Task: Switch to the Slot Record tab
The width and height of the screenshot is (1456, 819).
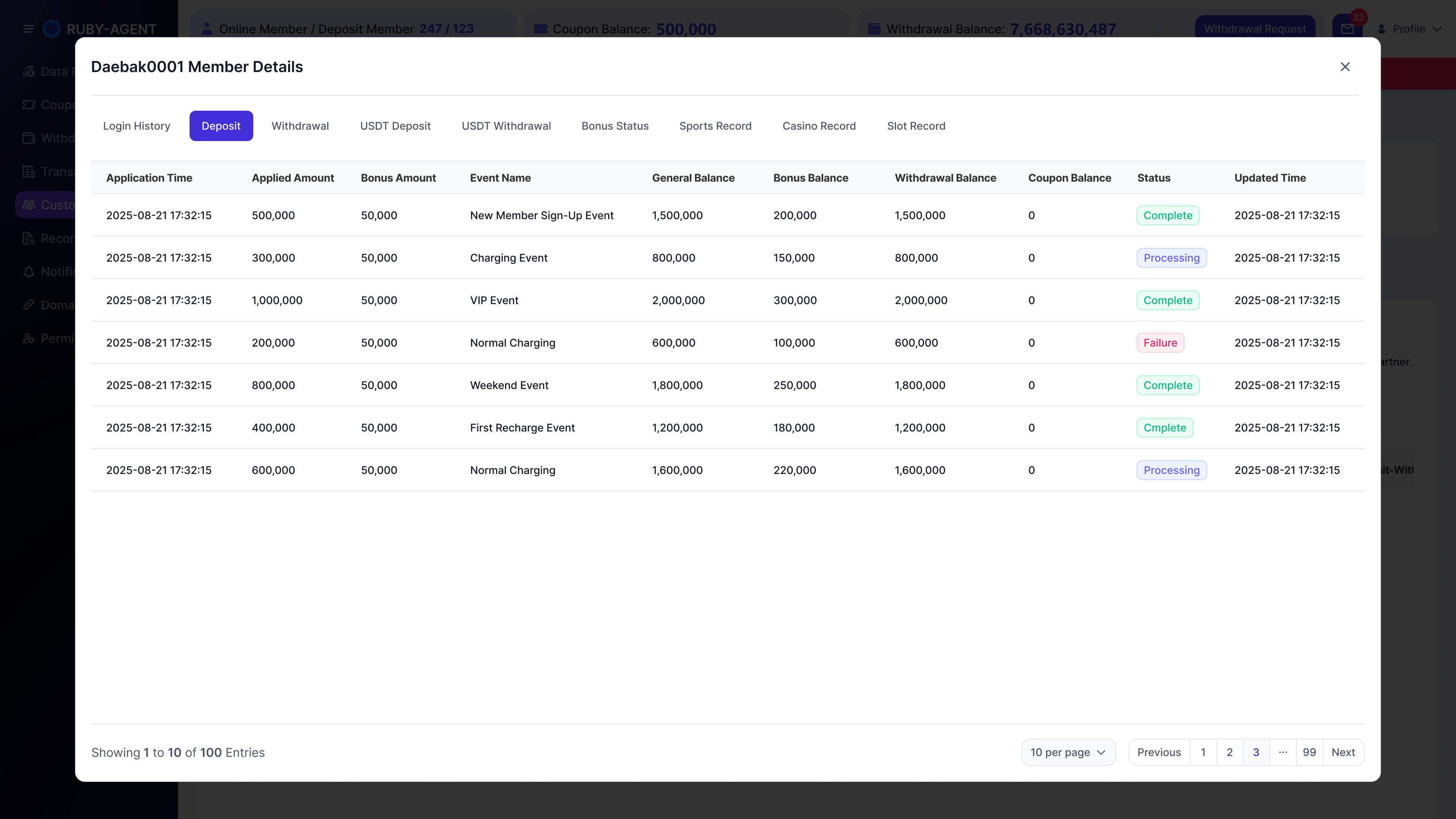Action: pos(916,126)
